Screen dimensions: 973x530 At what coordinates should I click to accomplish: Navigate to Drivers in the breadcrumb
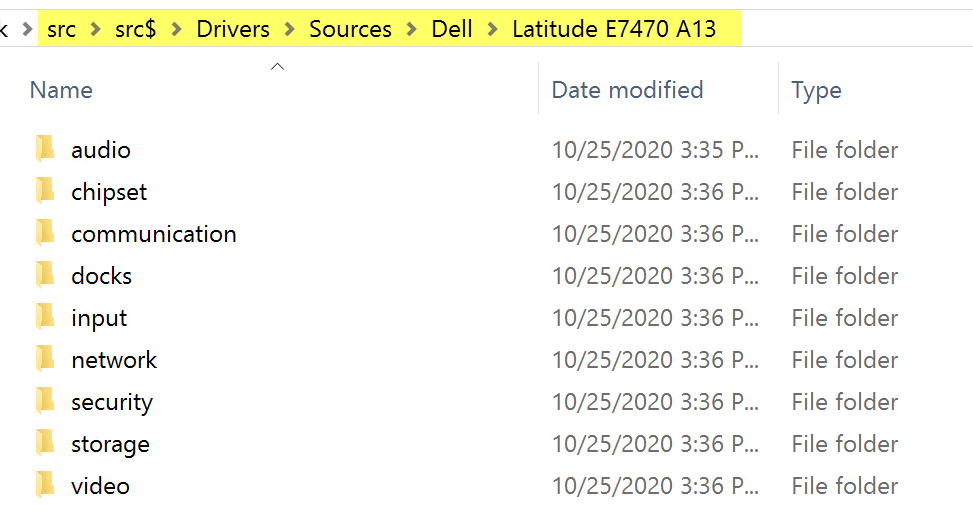[x=233, y=30]
